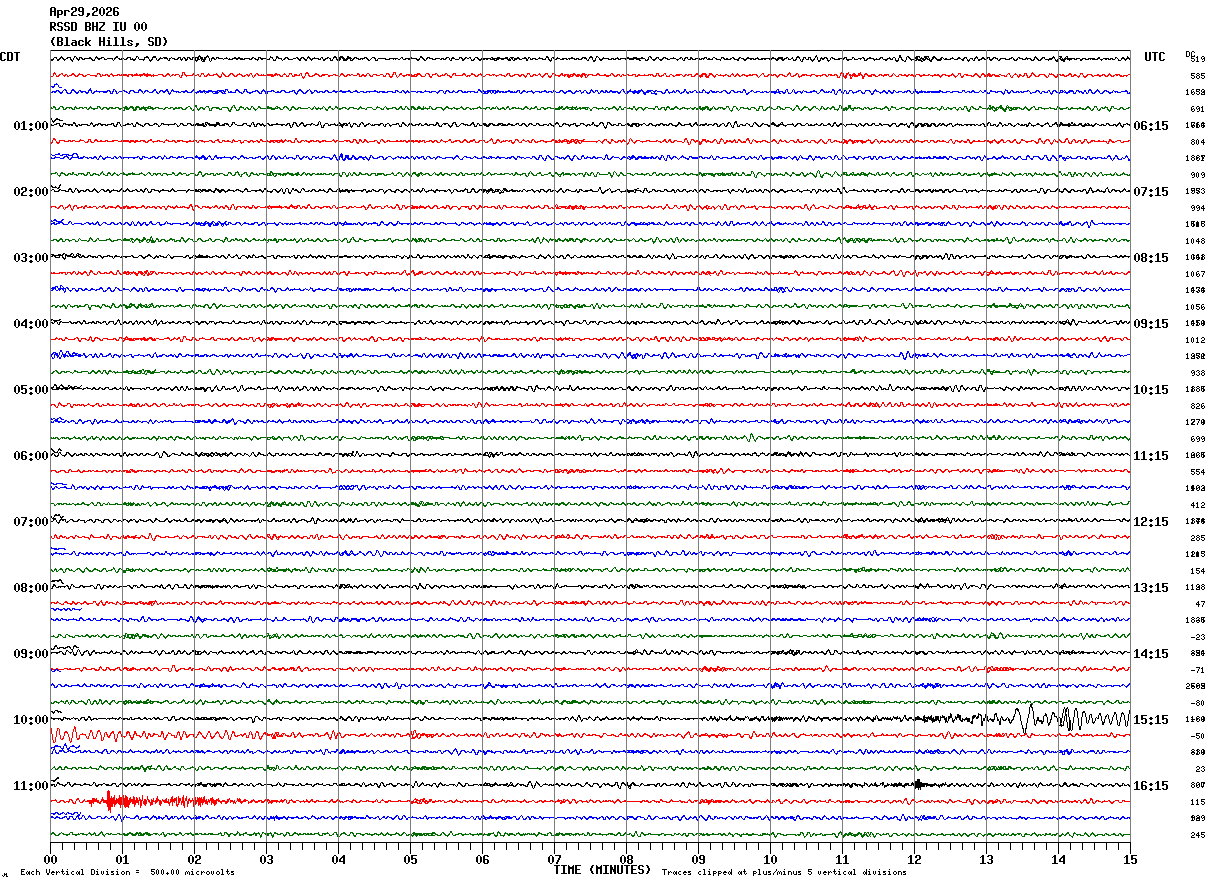This screenshot has width=1210, height=886.
Task: Click the DC offset value 285
Action: pyautogui.click(x=1197, y=538)
